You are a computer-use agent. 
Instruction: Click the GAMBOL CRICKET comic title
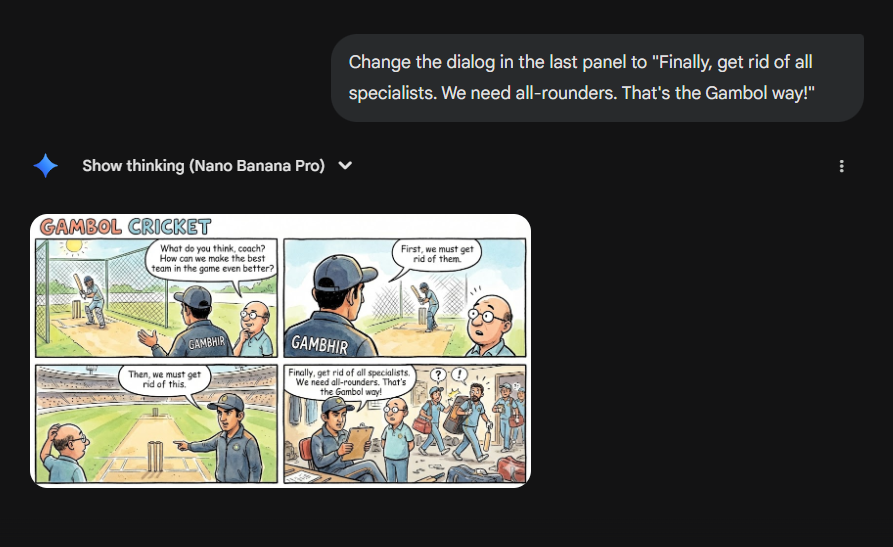125,227
